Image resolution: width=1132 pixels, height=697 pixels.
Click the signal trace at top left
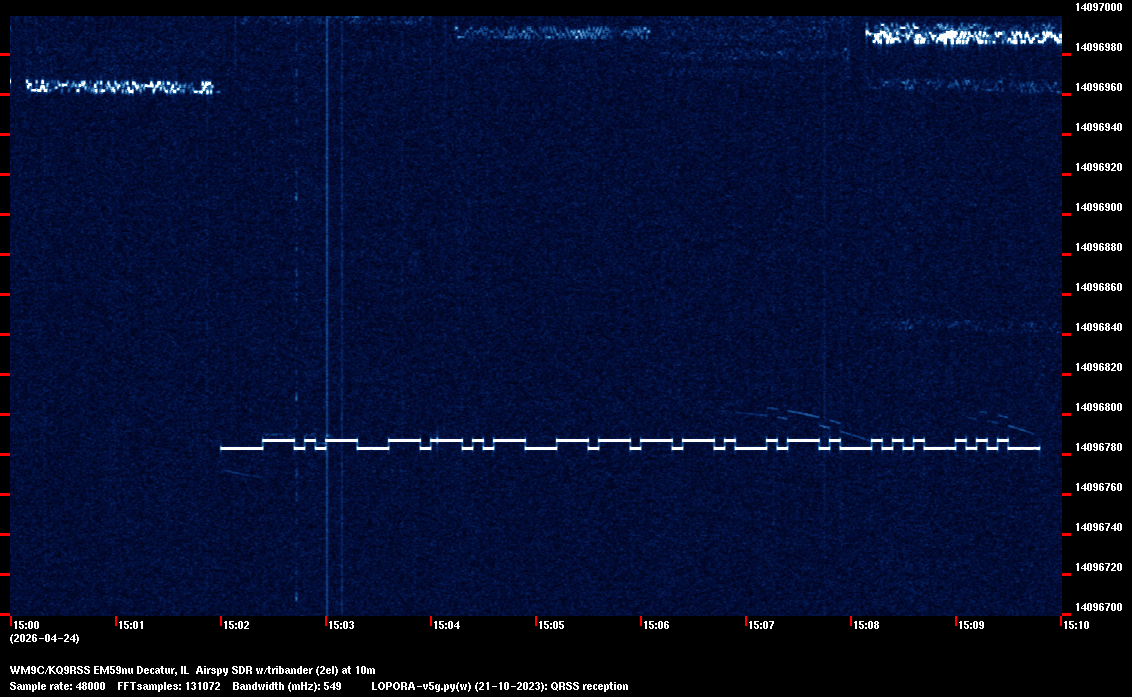(118, 87)
